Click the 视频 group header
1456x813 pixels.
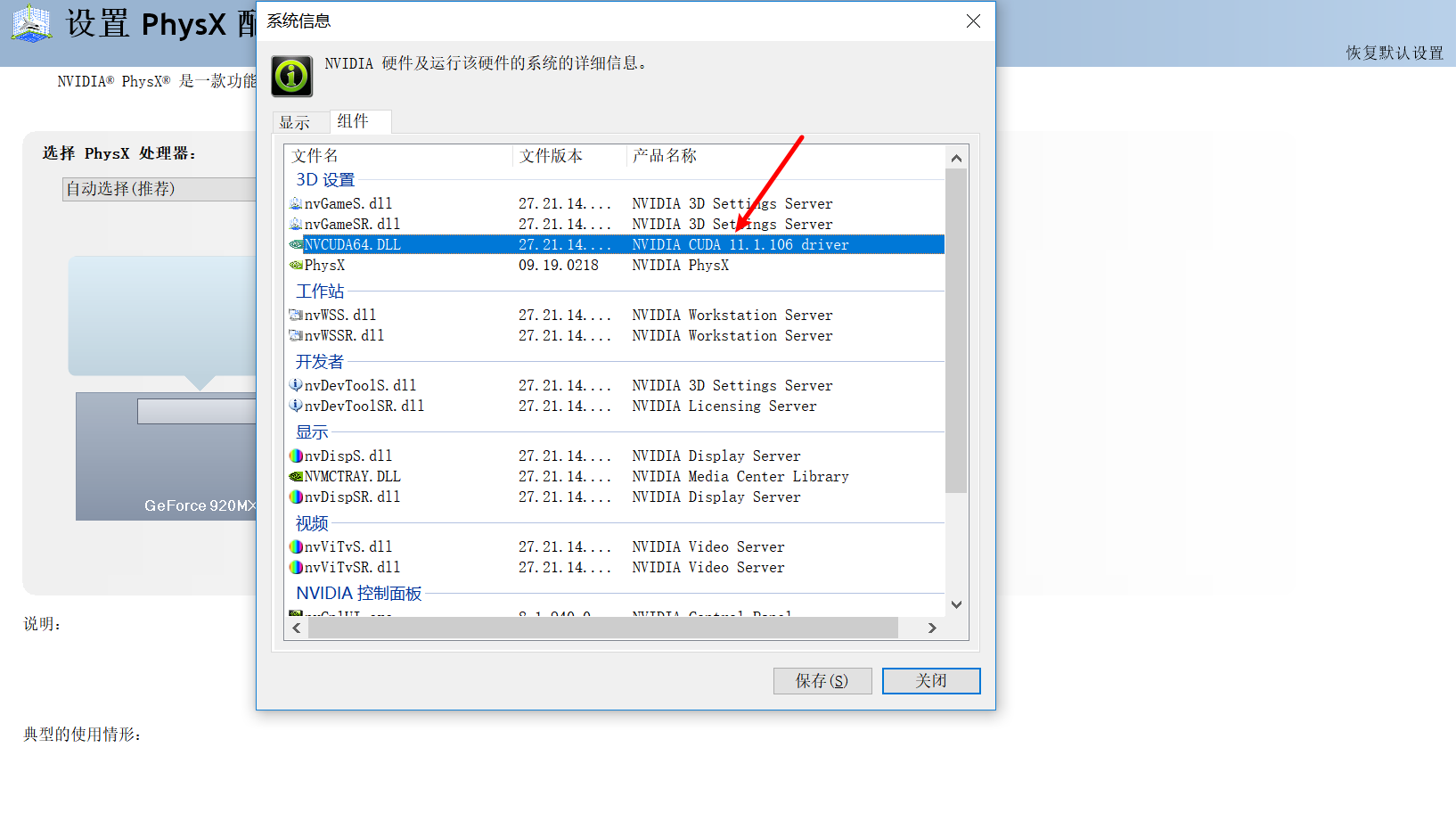[x=312, y=523]
